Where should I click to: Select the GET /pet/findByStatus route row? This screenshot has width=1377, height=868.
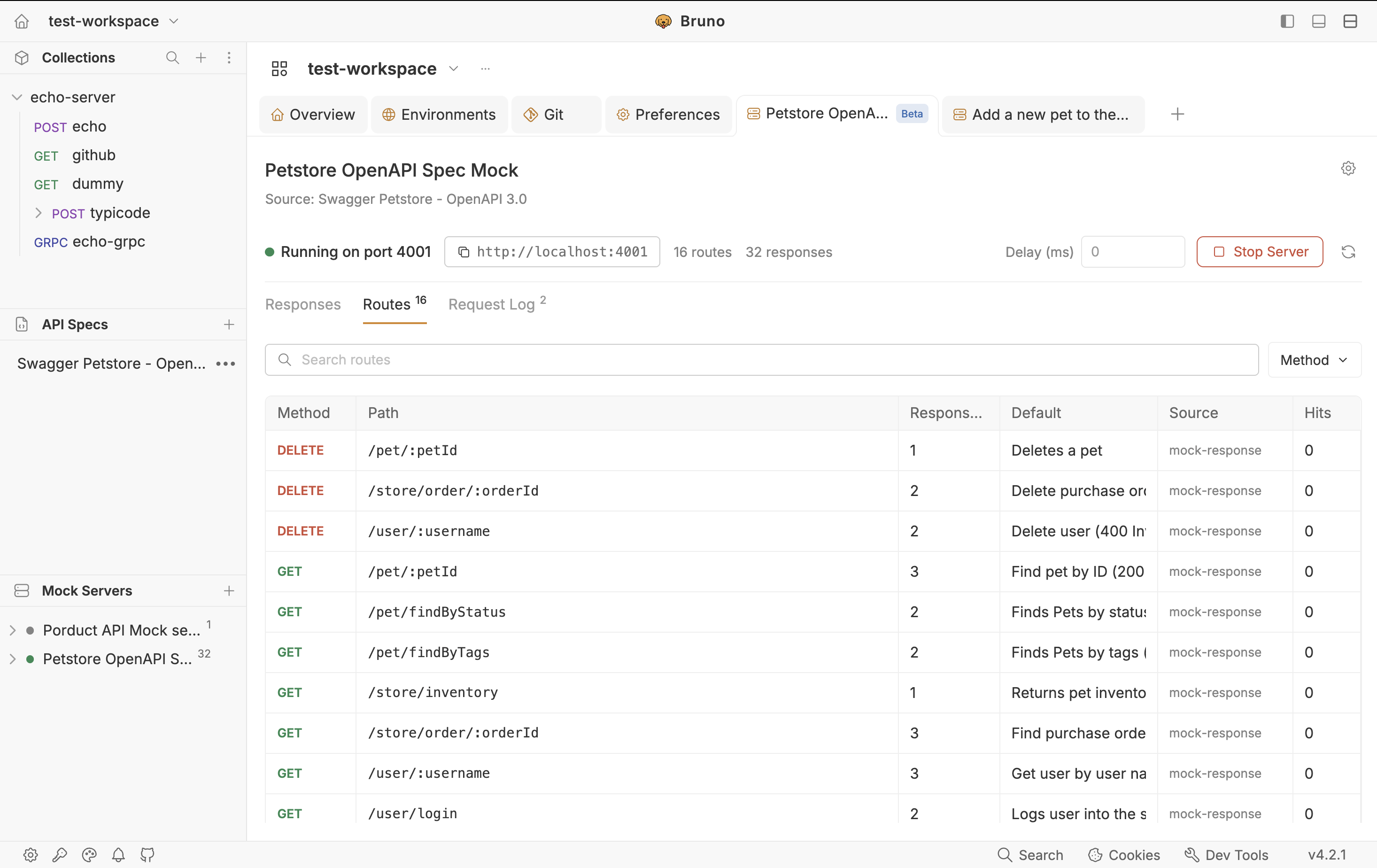point(812,612)
